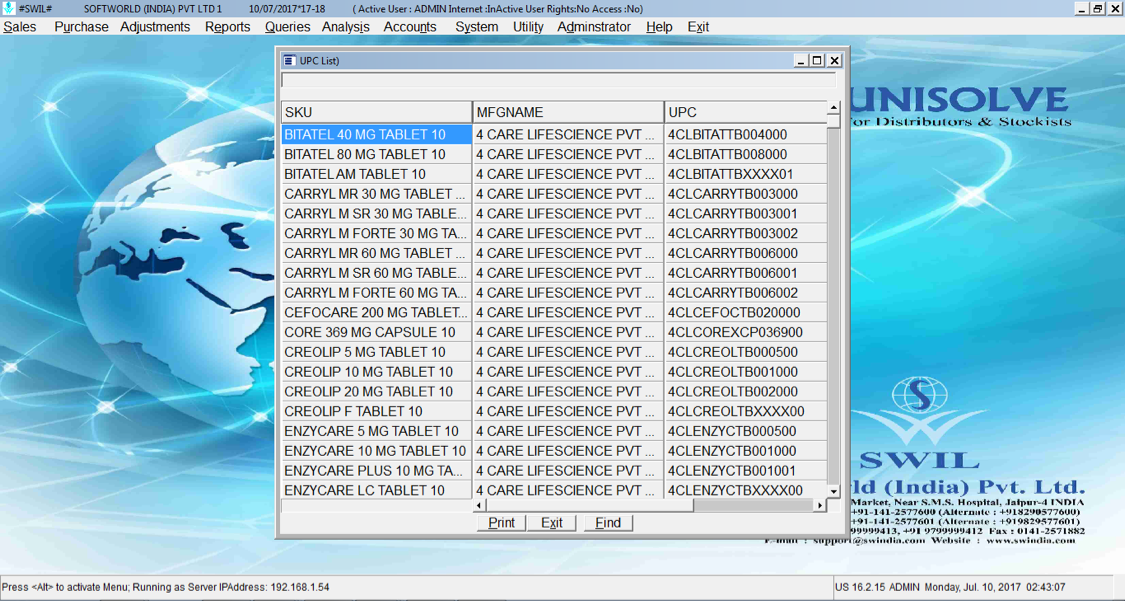Restore down the main SWIL window
The height and width of the screenshot is (601, 1125).
[x=1098, y=9]
